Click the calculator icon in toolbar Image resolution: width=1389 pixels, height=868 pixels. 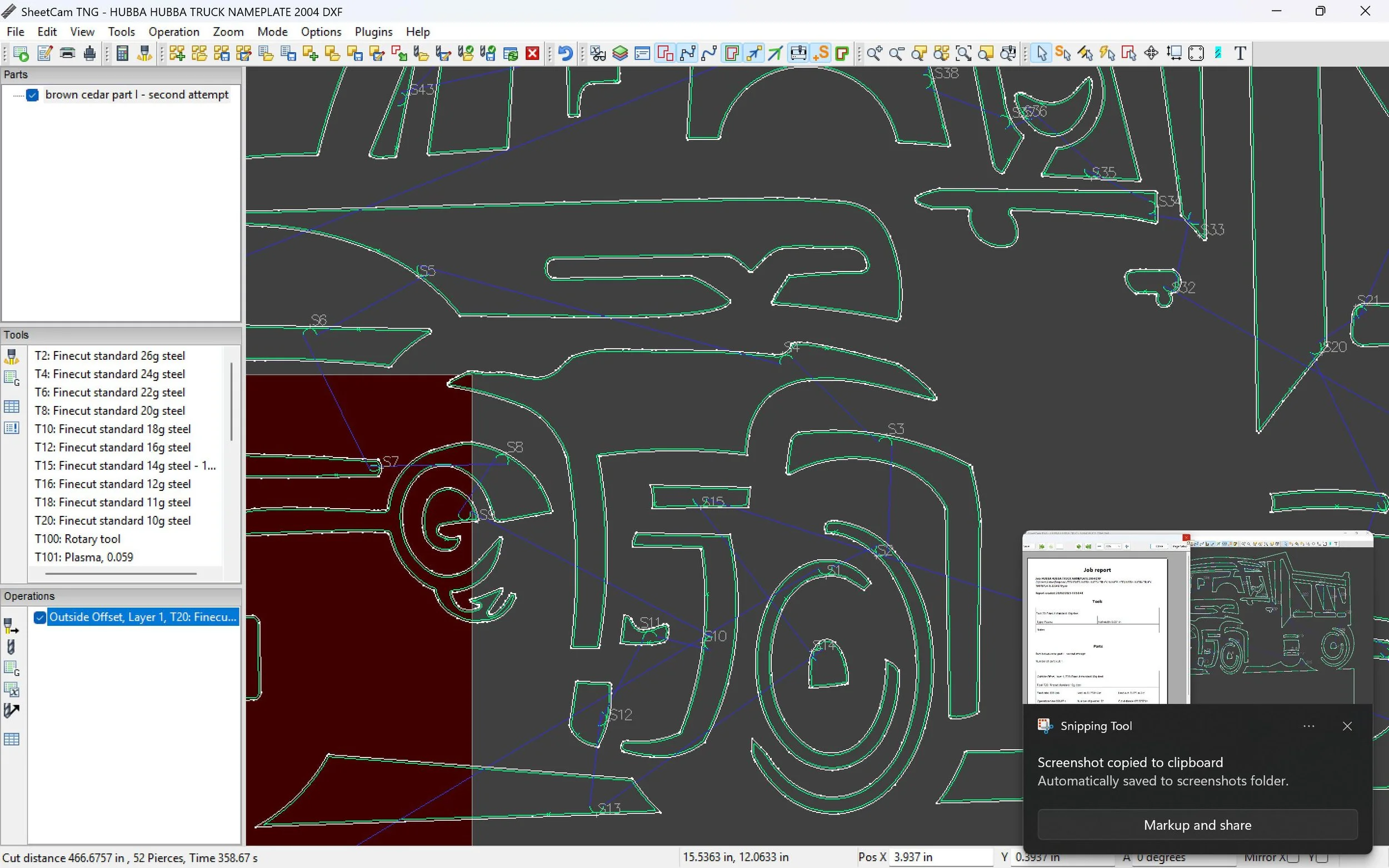[122, 53]
